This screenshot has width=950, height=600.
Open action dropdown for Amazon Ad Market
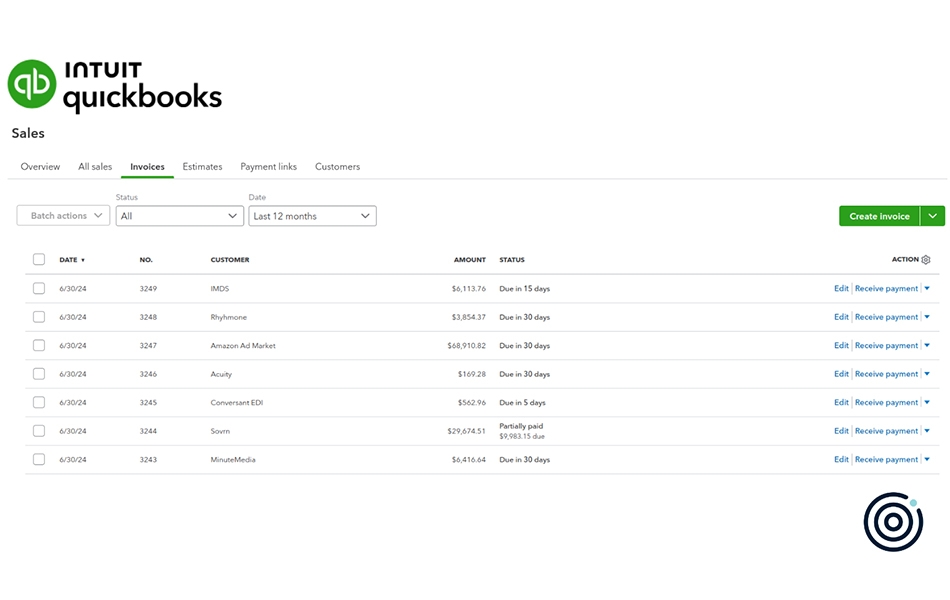pyautogui.click(x=927, y=345)
